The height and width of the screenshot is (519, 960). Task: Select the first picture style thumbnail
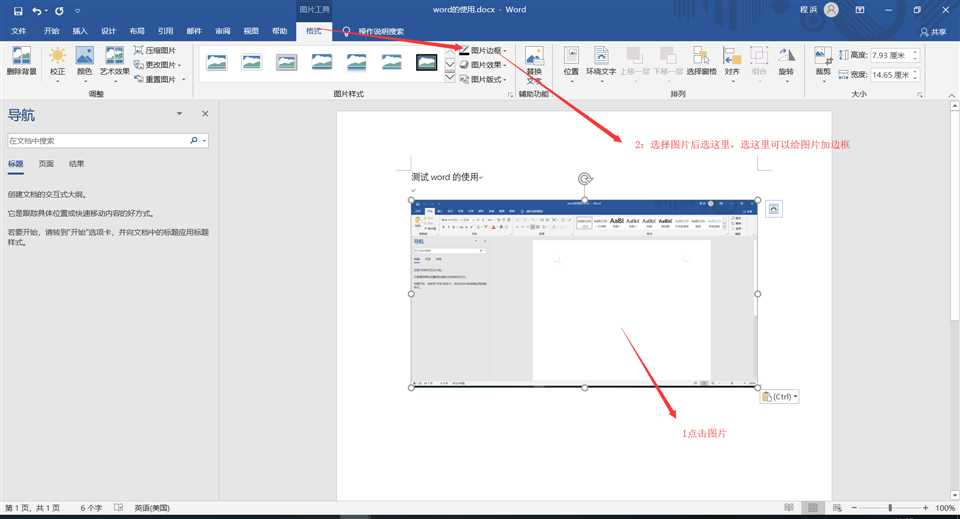pyautogui.click(x=217, y=62)
